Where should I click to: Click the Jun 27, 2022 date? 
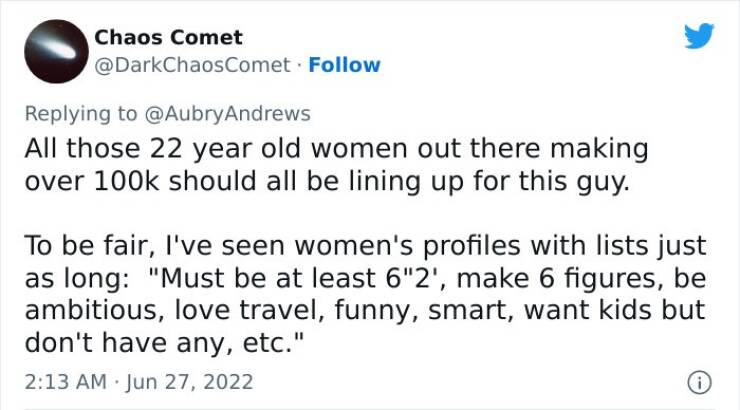(194, 382)
